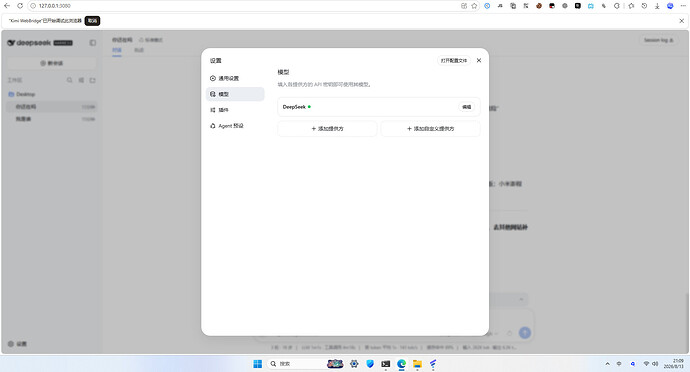Screen dimensions: 690x372
Task: Open the speaker volume tray icon
Action: 655,364
